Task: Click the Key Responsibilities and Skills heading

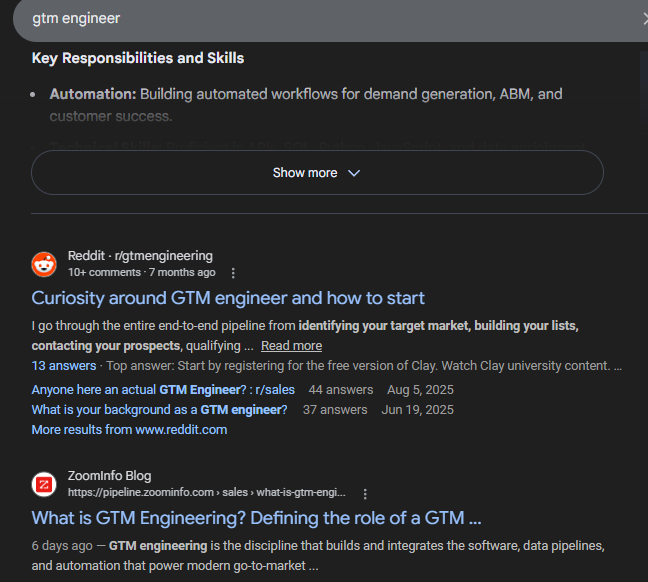Action: [x=138, y=58]
